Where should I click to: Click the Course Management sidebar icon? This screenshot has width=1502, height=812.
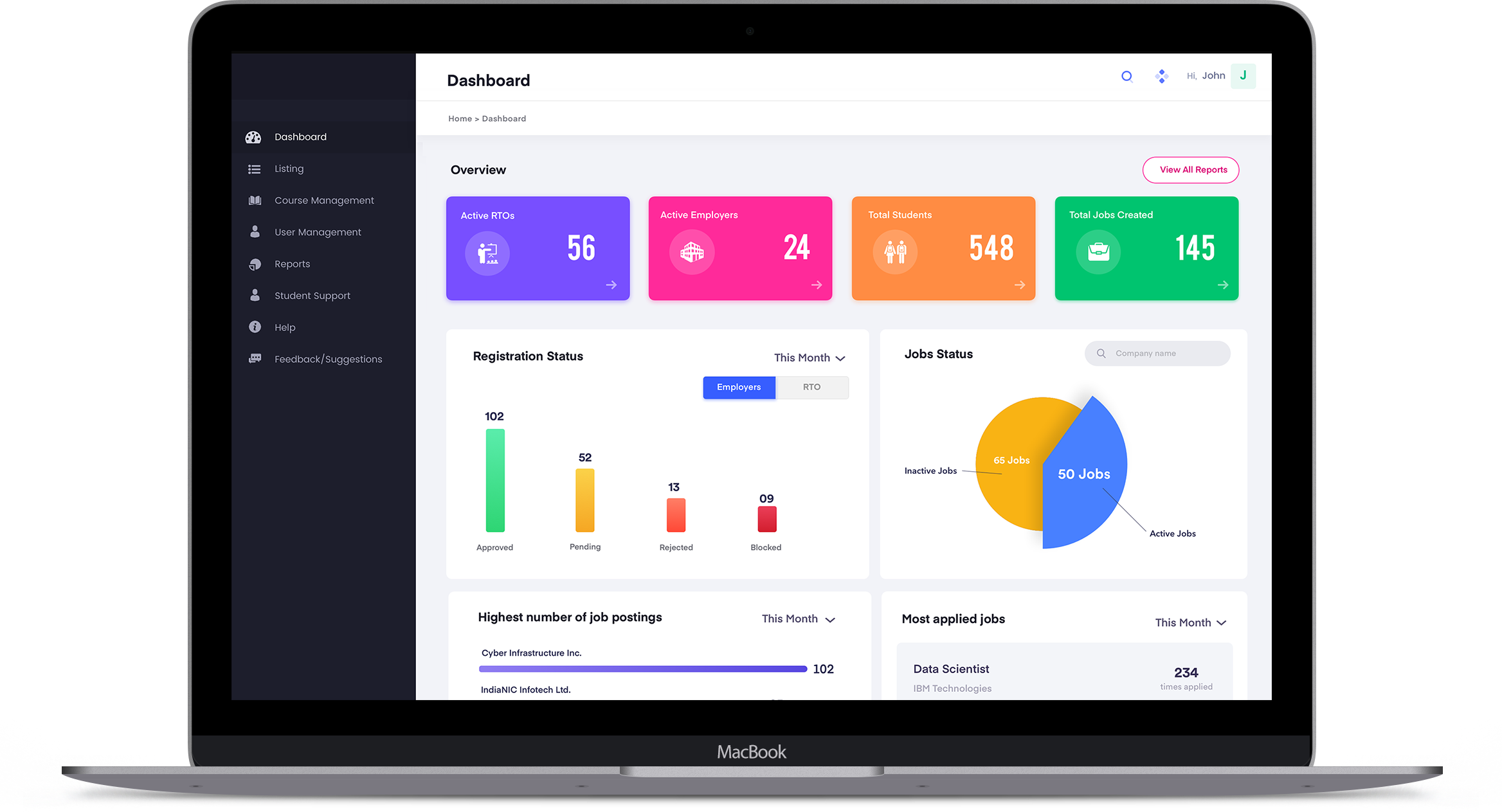pos(255,200)
